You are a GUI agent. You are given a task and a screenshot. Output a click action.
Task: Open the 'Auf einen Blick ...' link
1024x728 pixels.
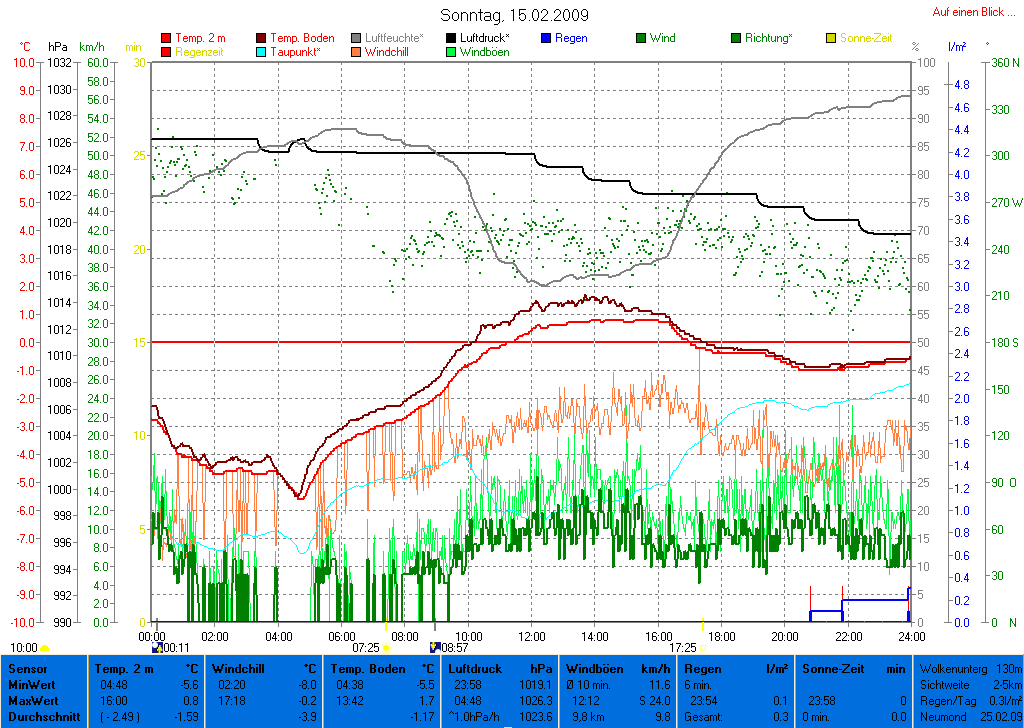coord(968,12)
